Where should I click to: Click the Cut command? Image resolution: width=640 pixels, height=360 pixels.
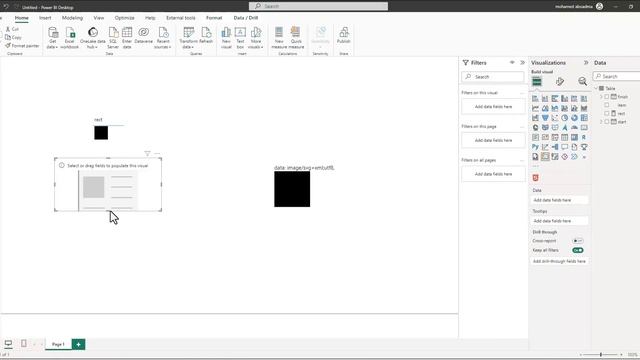click(12, 29)
